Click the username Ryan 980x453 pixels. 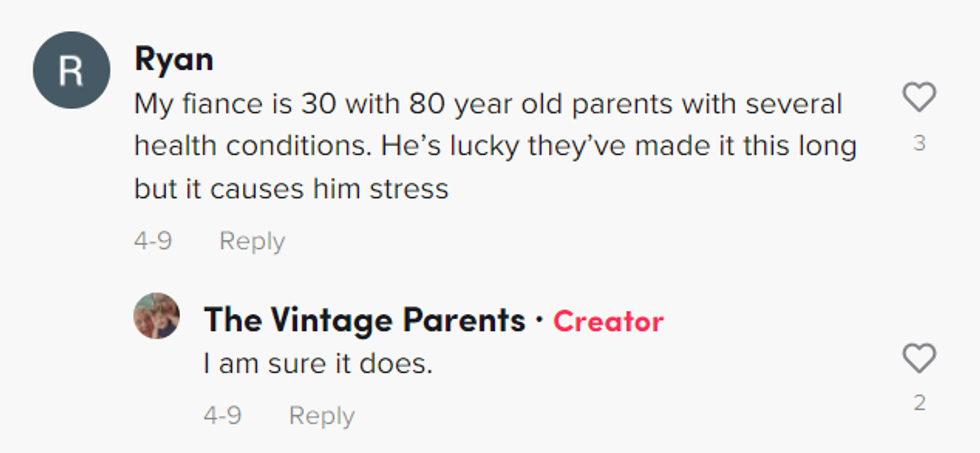tap(173, 59)
